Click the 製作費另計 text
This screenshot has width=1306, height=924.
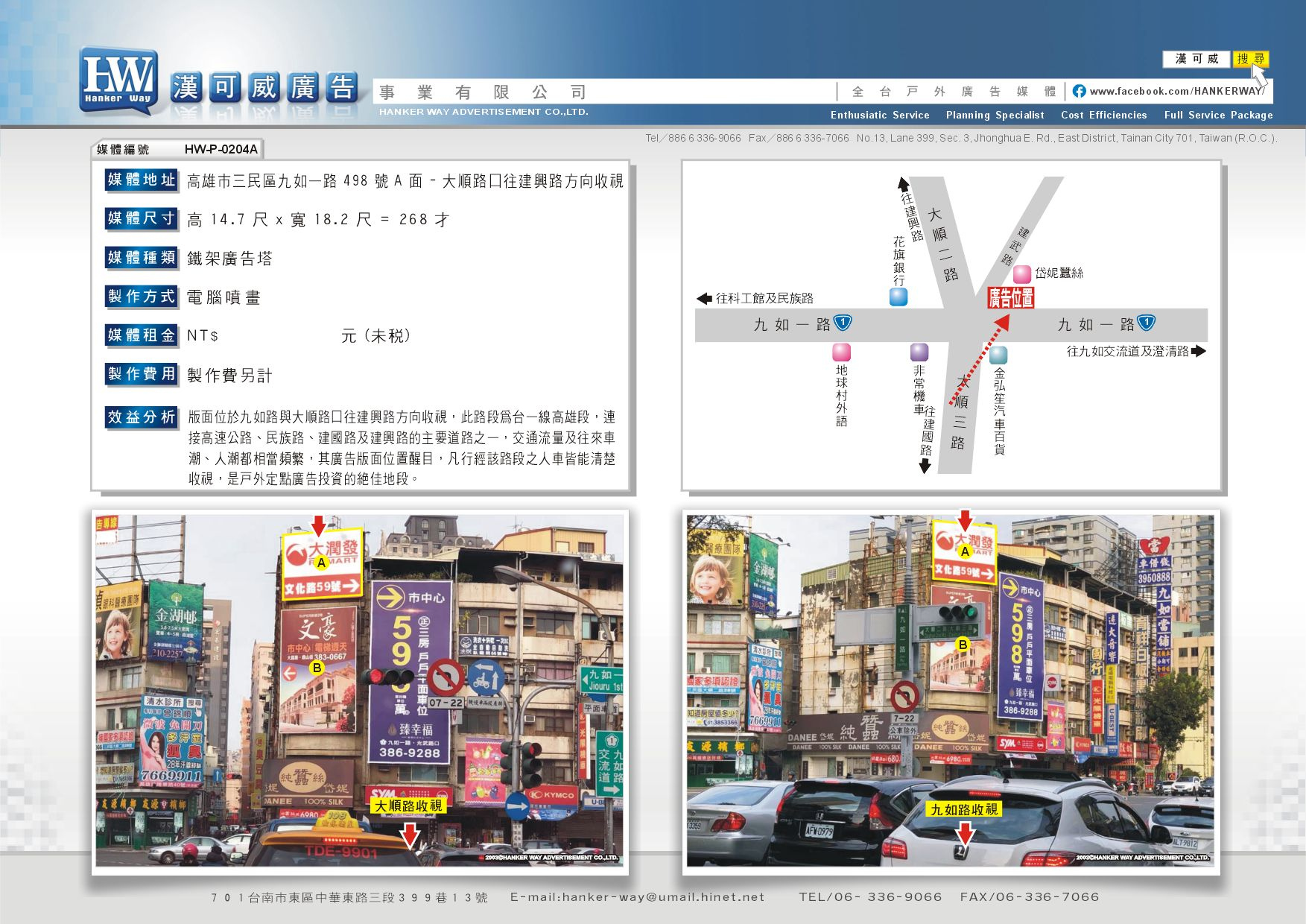(x=229, y=375)
